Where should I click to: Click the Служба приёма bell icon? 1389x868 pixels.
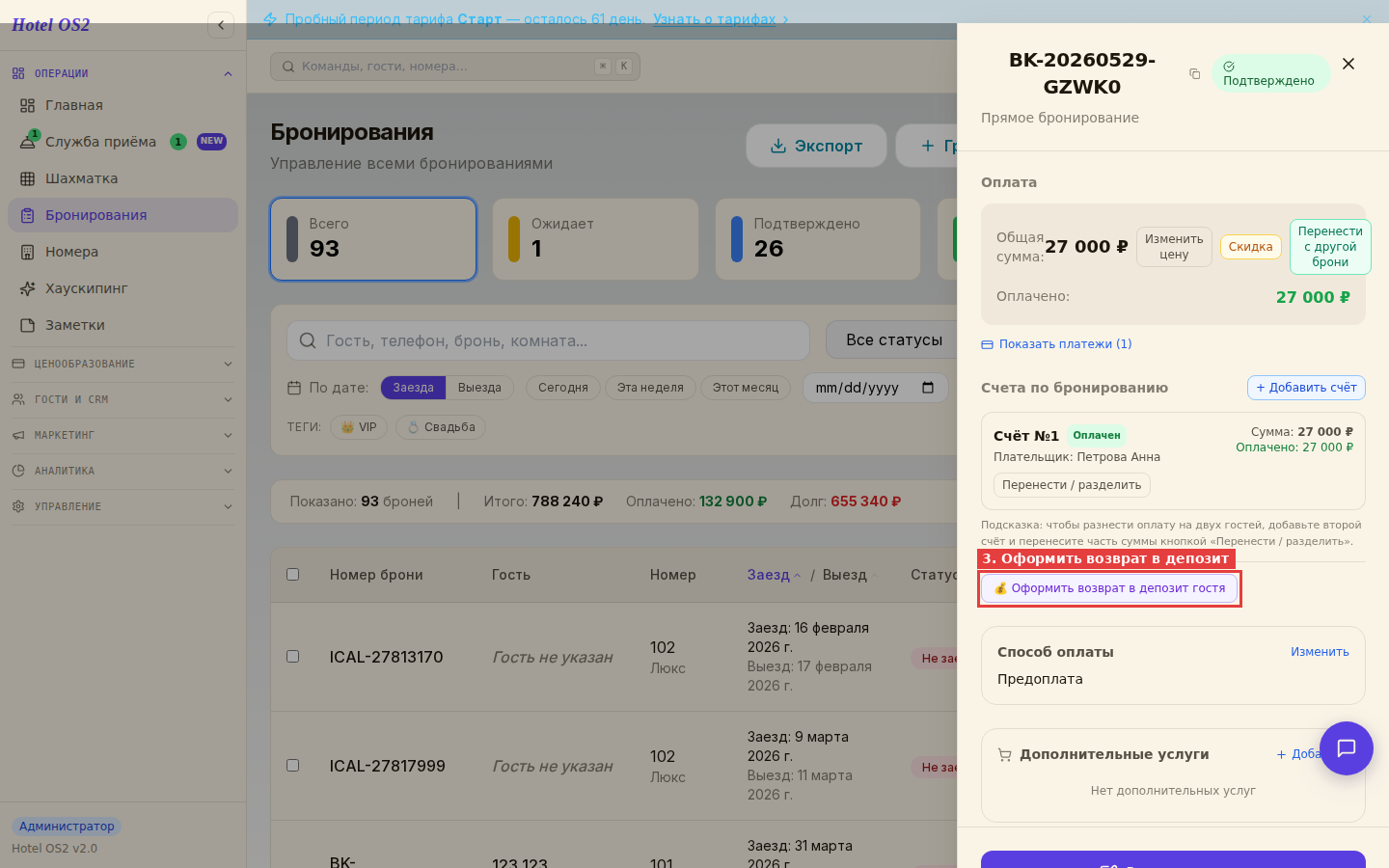point(27,142)
